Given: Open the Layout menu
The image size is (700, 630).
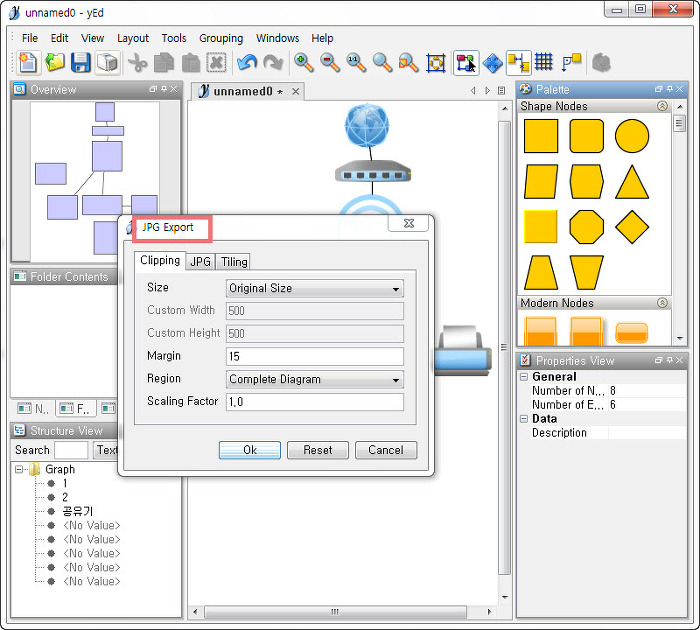Looking at the screenshot, I should click(133, 38).
